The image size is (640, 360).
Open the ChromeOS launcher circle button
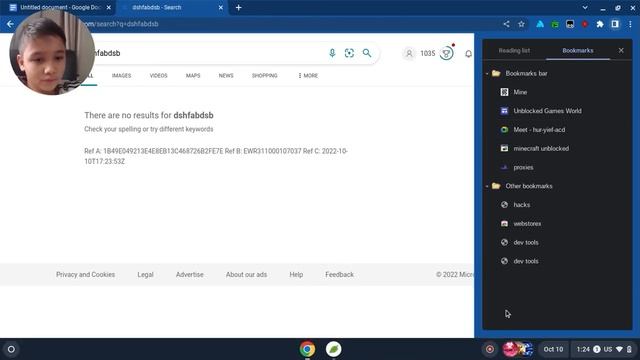pos(11,349)
